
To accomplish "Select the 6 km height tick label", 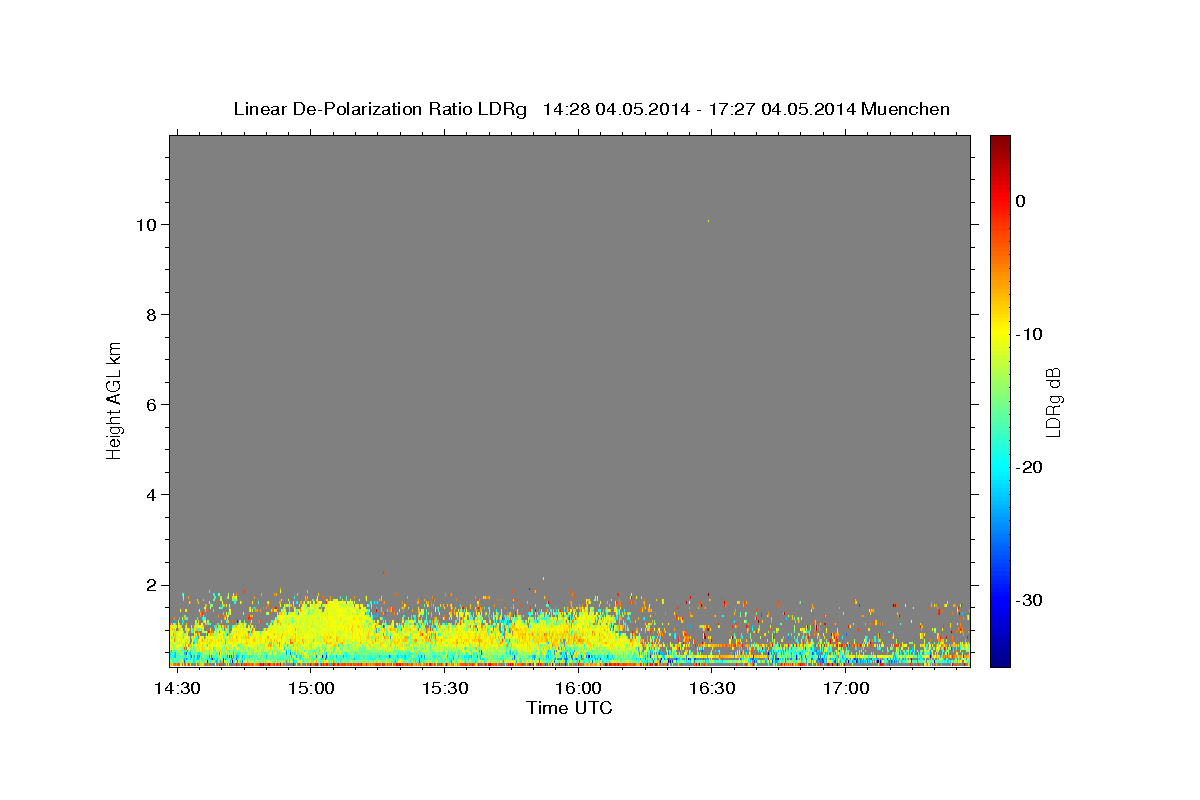I will [x=151, y=405].
